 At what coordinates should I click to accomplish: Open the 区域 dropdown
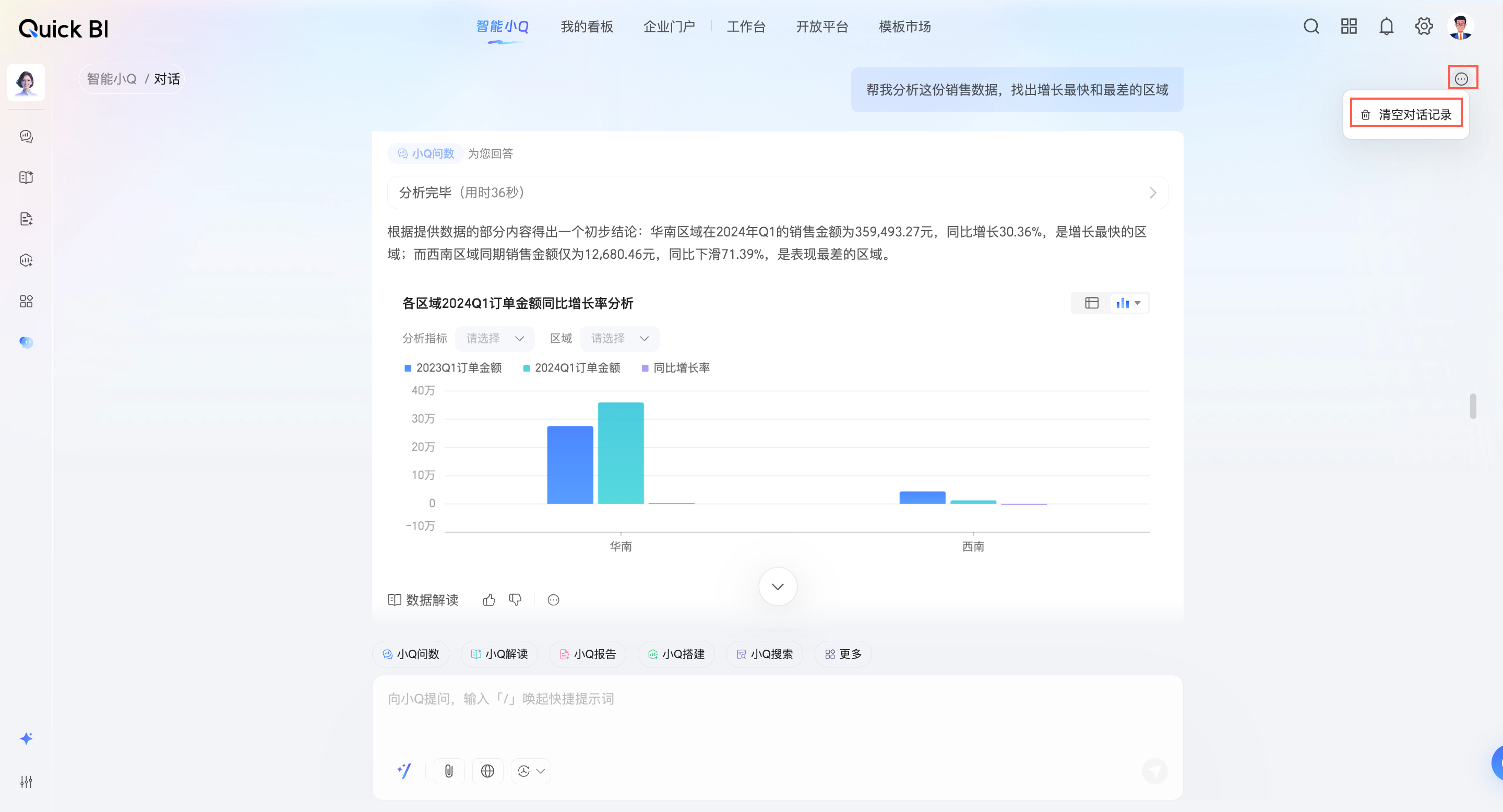click(619, 338)
